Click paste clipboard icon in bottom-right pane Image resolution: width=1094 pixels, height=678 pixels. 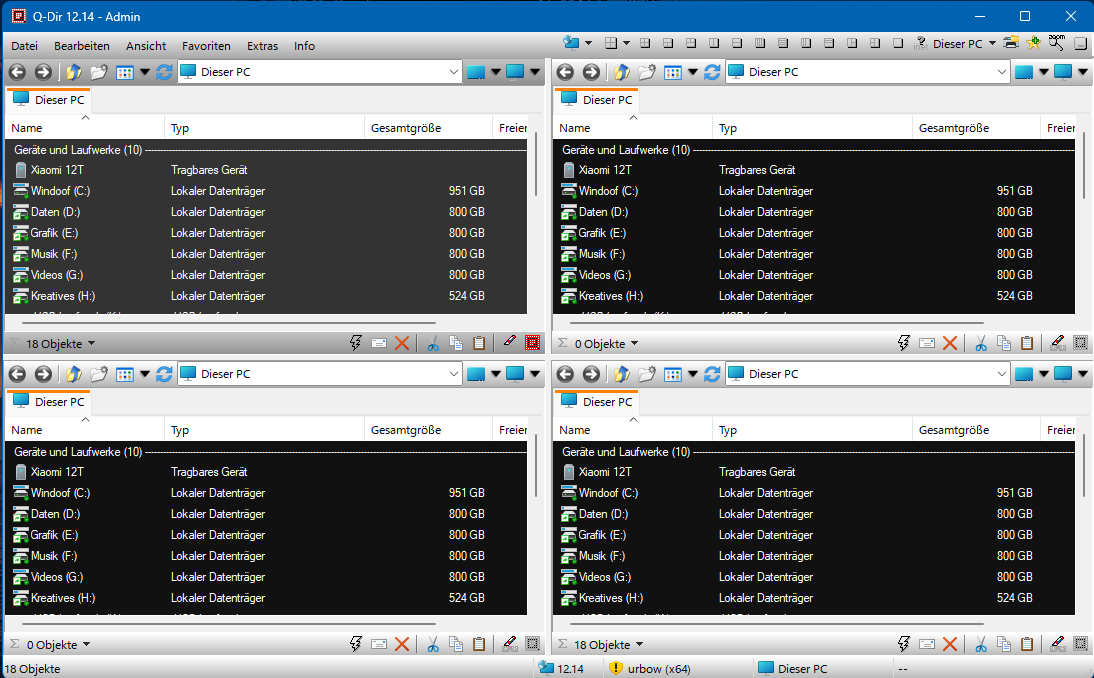[1027, 644]
